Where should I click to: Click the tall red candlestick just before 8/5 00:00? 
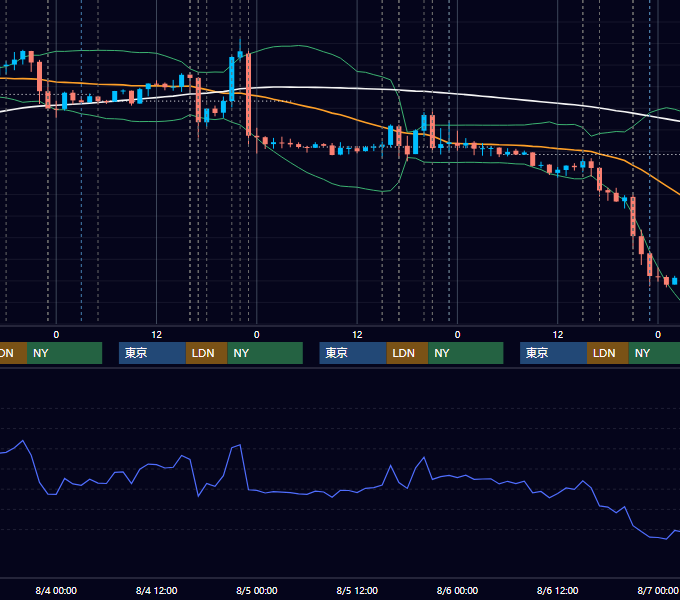[248, 95]
